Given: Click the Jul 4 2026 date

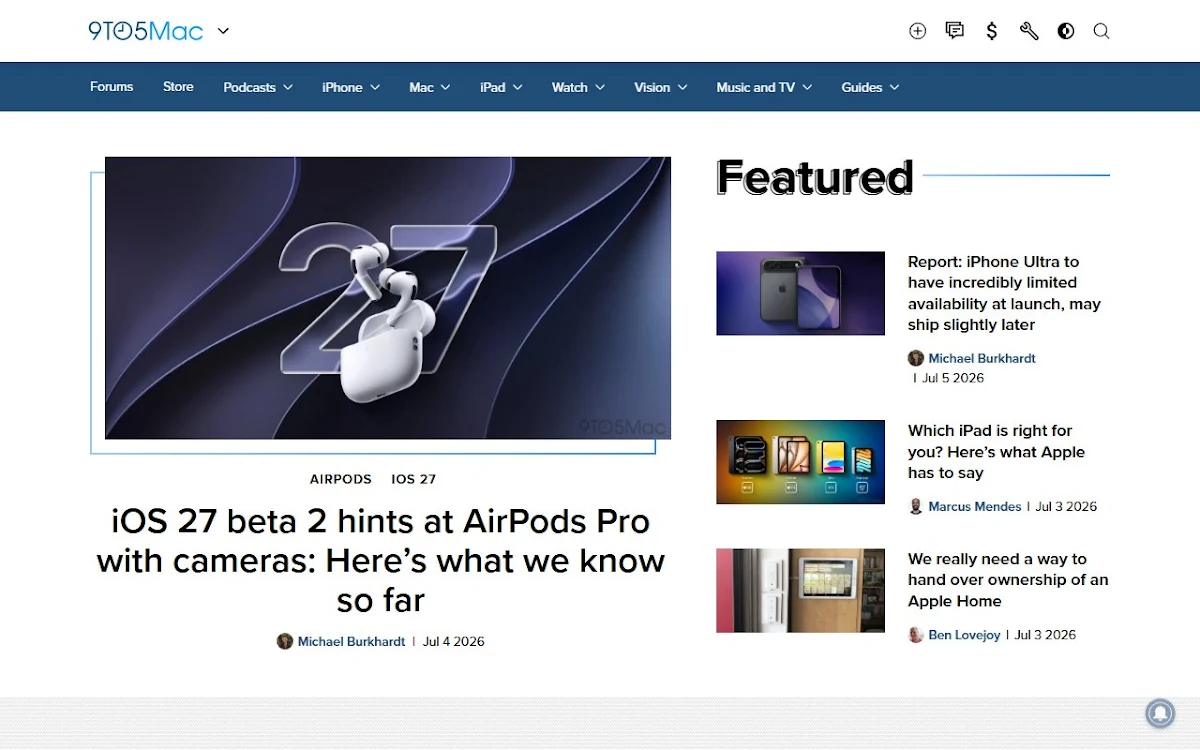Looking at the screenshot, I should click(453, 641).
